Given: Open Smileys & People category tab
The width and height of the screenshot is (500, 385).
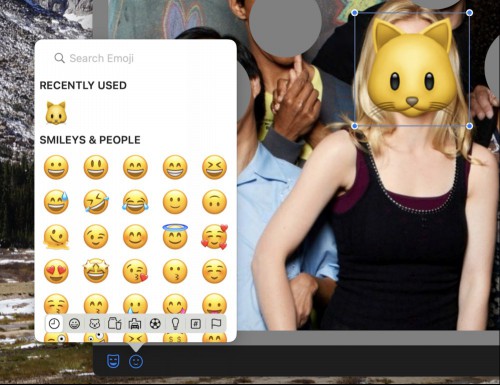Looking at the screenshot, I should (x=74, y=323).
